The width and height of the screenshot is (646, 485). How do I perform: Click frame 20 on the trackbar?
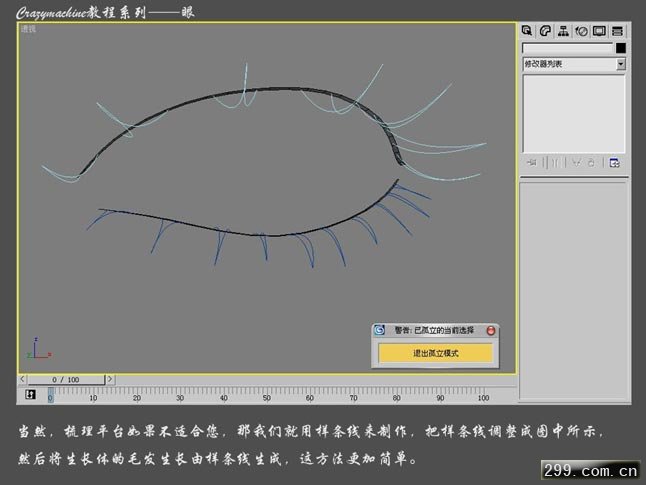coord(137,398)
